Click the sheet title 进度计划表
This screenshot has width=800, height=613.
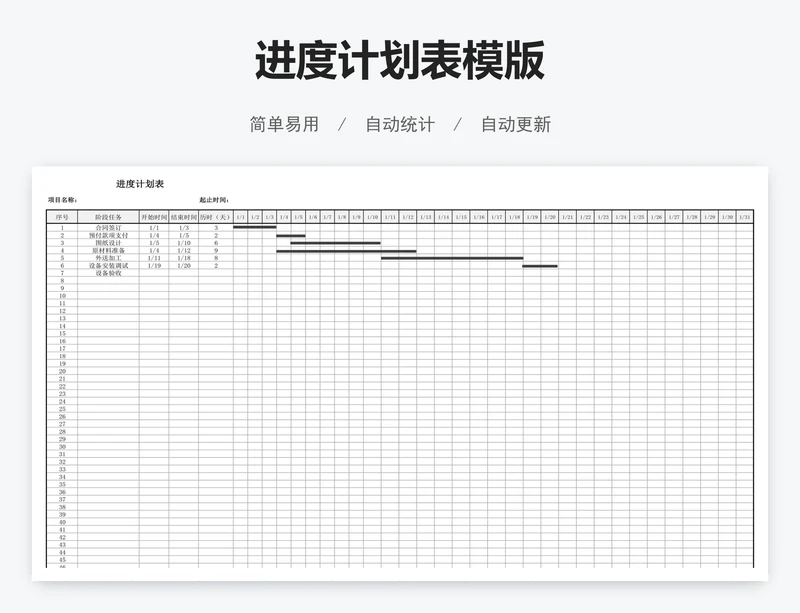click(x=140, y=184)
